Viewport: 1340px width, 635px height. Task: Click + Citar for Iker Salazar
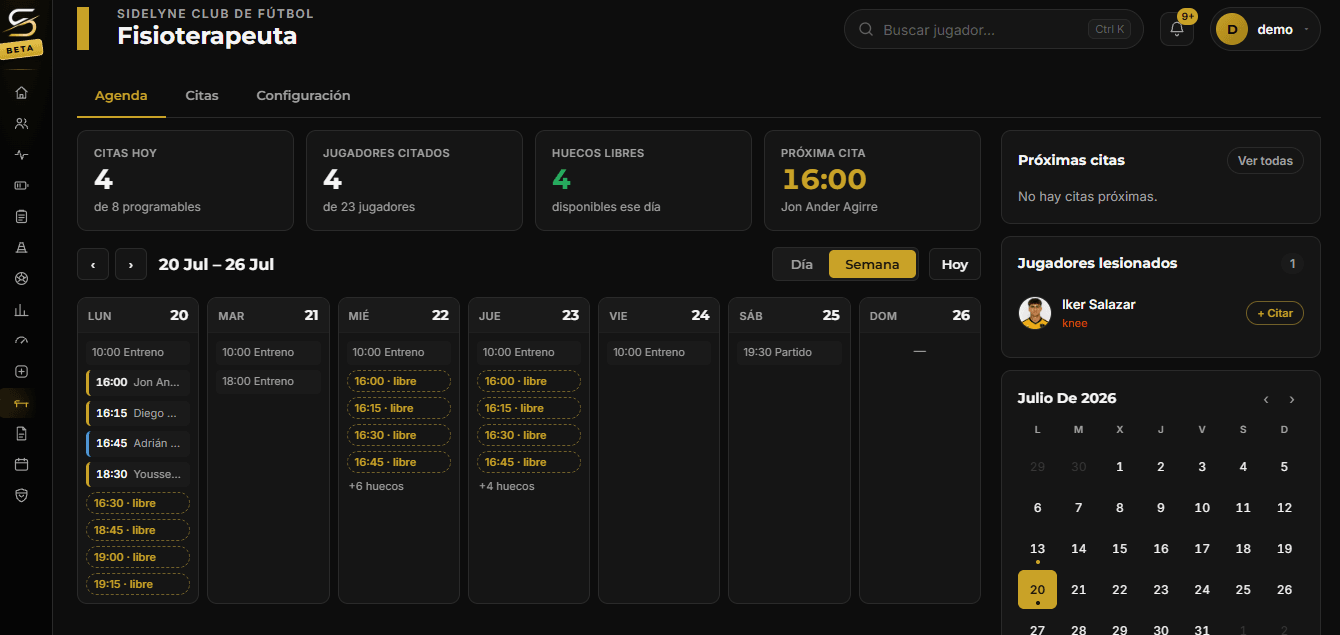tap(1275, 313)
